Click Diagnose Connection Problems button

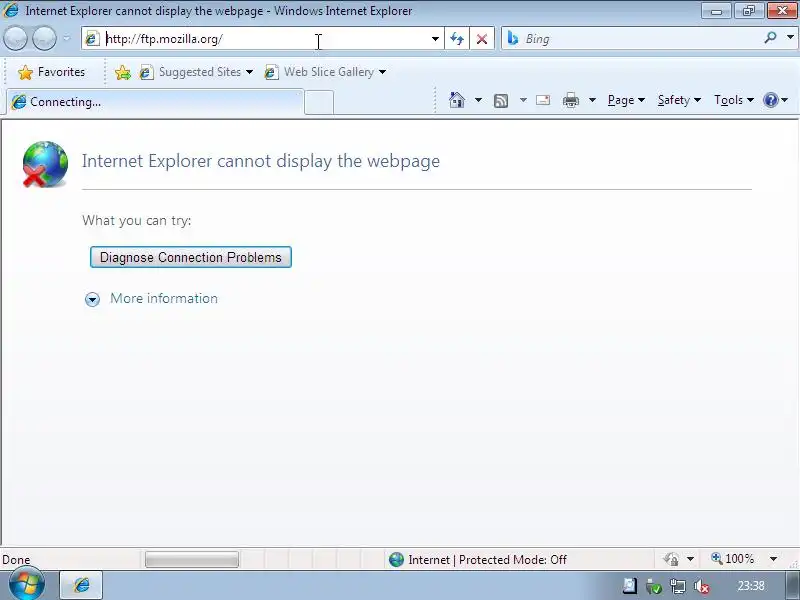[x=191, y=257]
